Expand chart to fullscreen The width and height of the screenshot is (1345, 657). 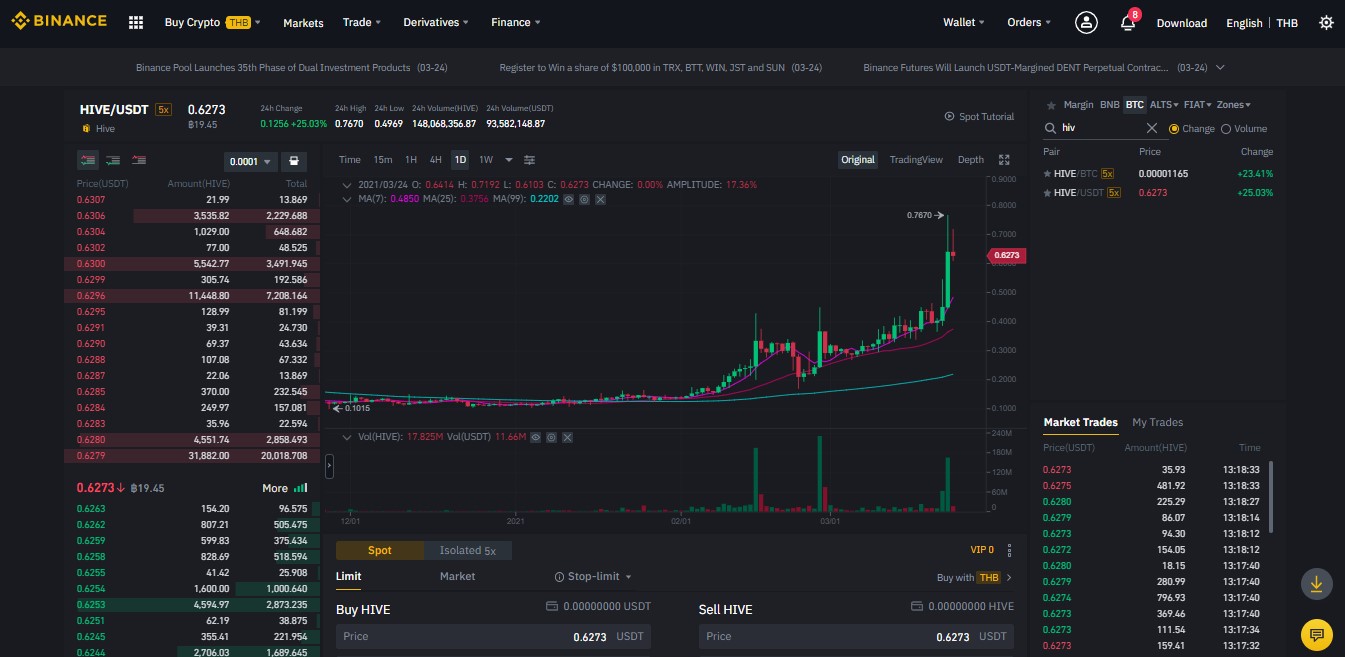[x=1004, y=160]
